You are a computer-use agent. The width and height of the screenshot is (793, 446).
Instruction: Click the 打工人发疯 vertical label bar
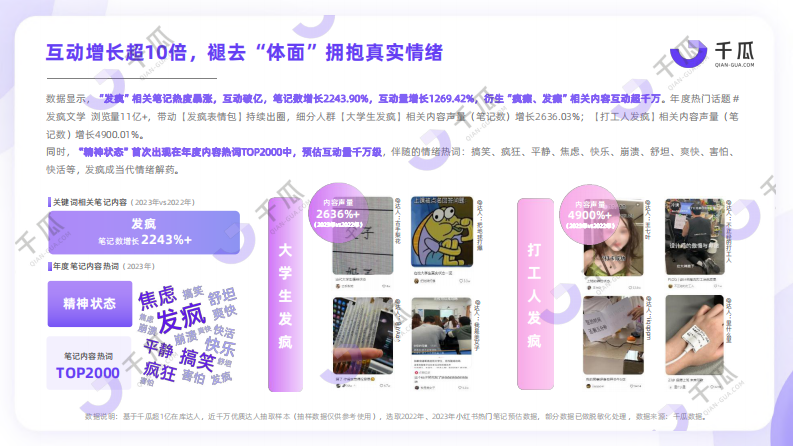point(535,294)
